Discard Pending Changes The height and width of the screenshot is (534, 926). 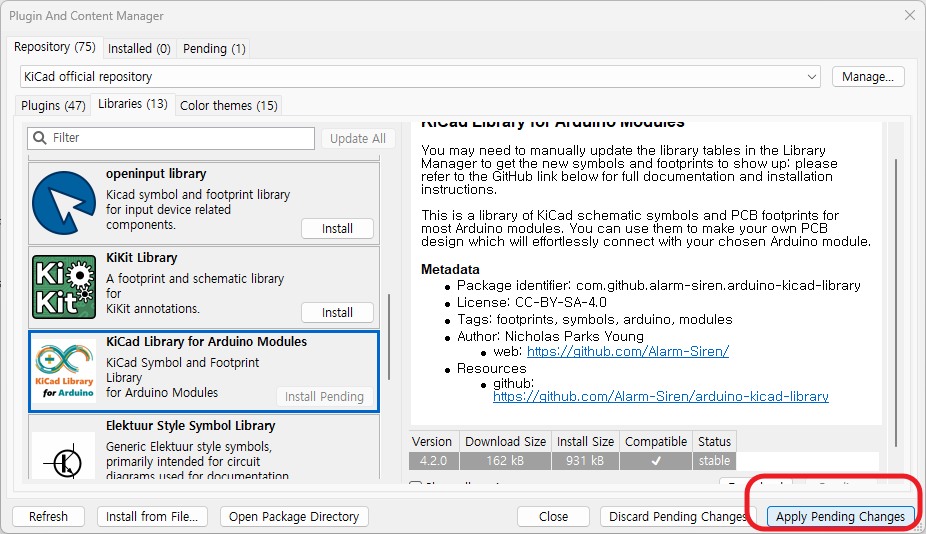[677, 516]
